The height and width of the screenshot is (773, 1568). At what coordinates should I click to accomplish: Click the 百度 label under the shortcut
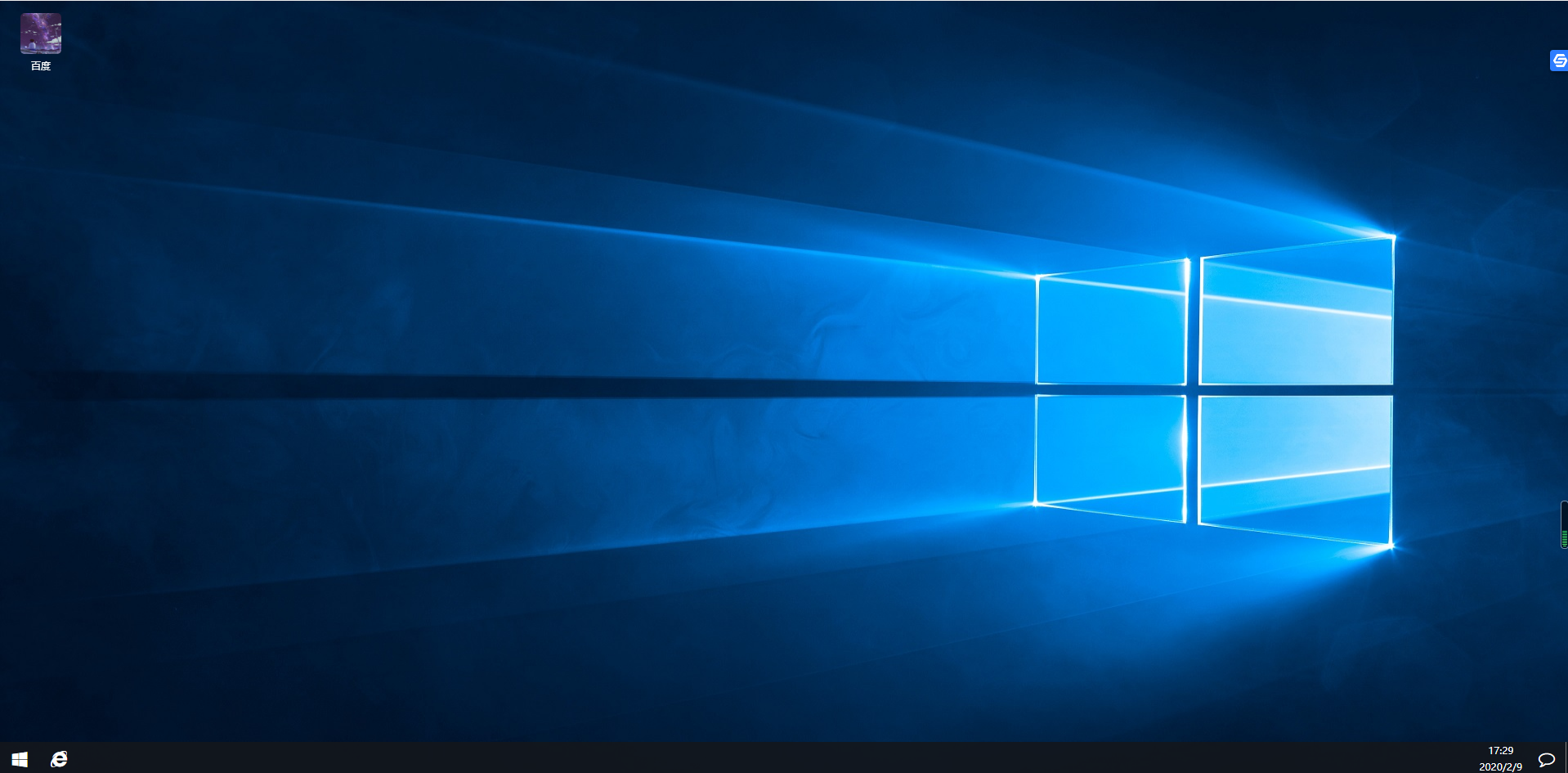(x=41, y=66)
